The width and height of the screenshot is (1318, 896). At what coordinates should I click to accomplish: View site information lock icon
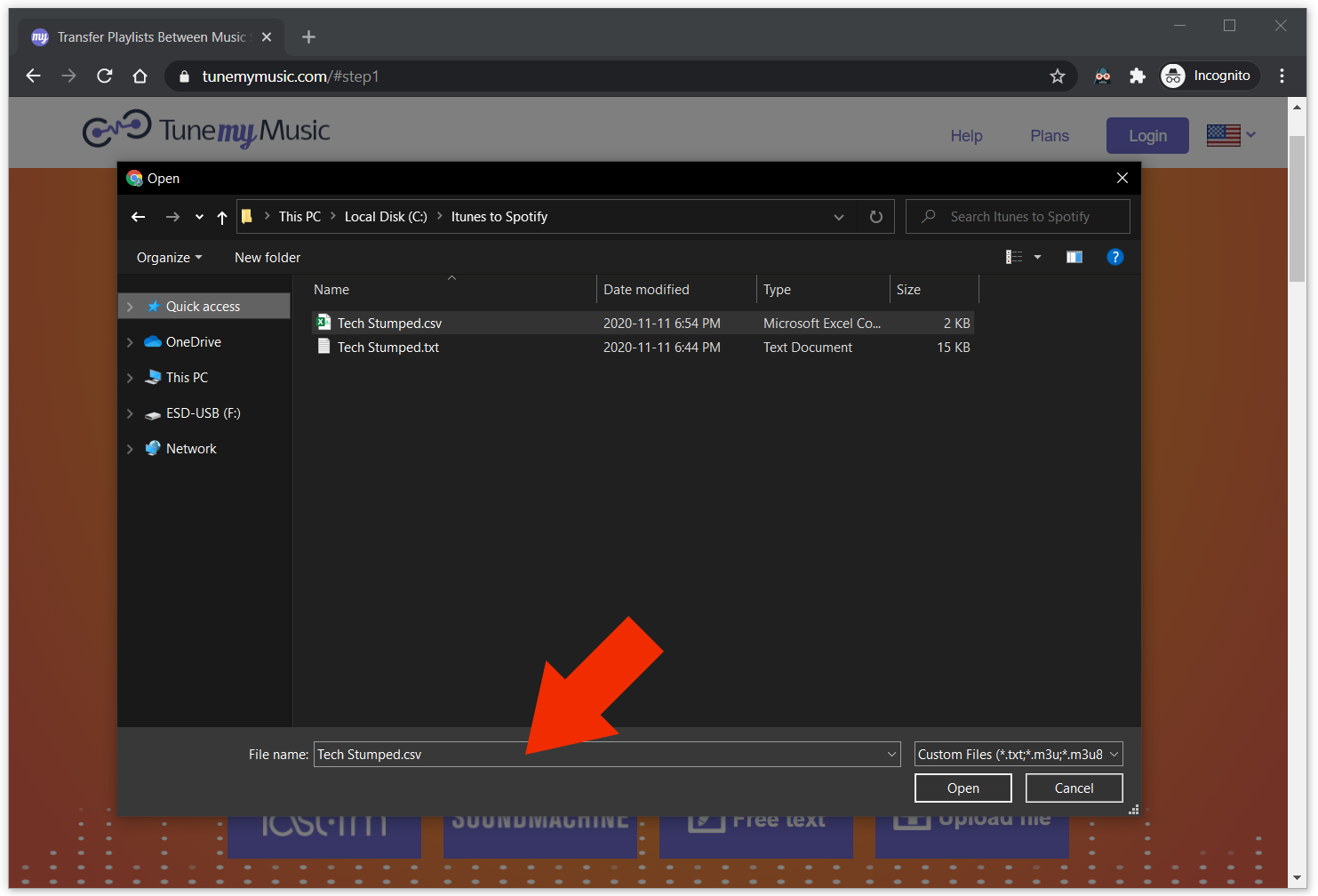184,76
